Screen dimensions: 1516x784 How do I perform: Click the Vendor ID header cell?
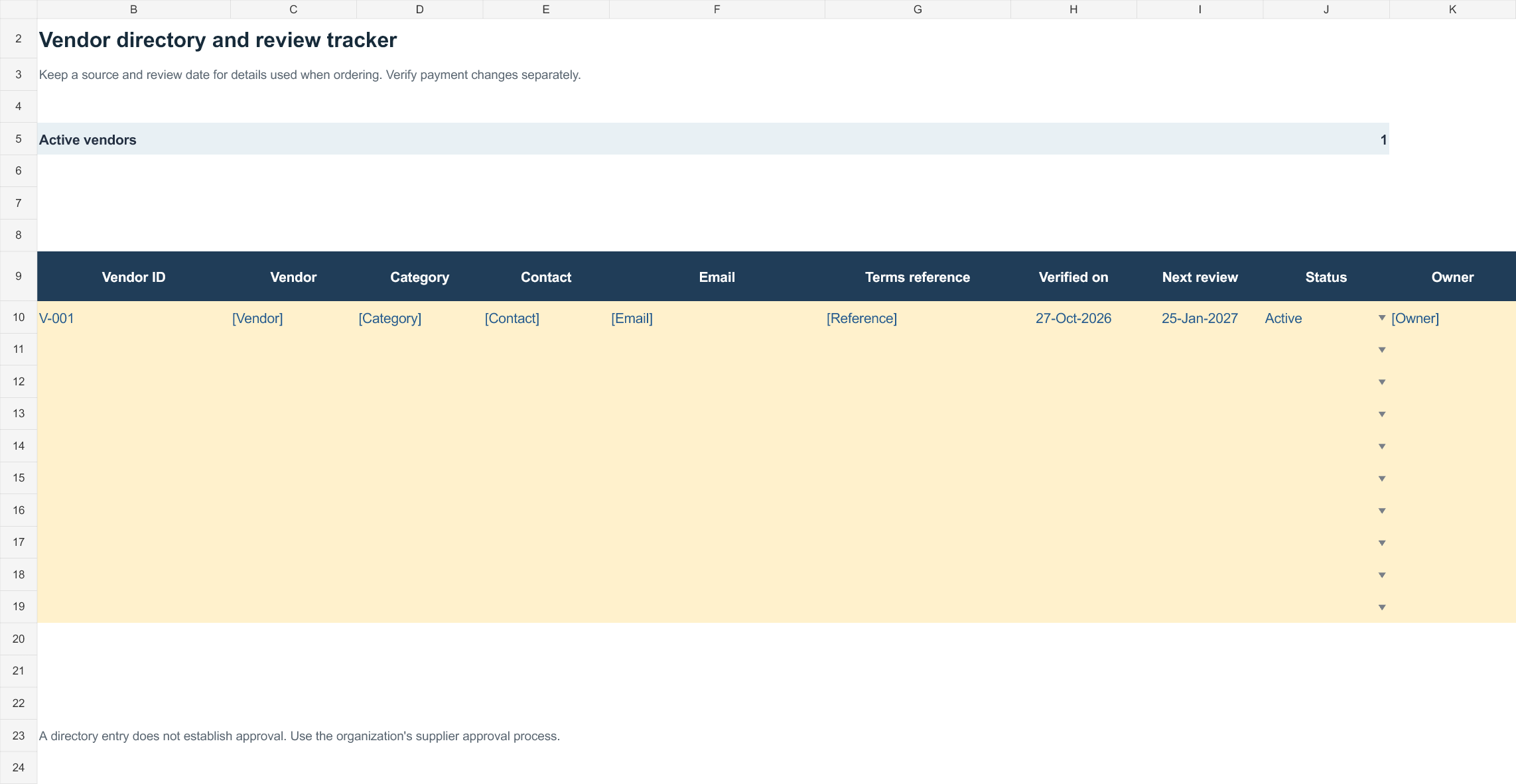coord(134,277)
